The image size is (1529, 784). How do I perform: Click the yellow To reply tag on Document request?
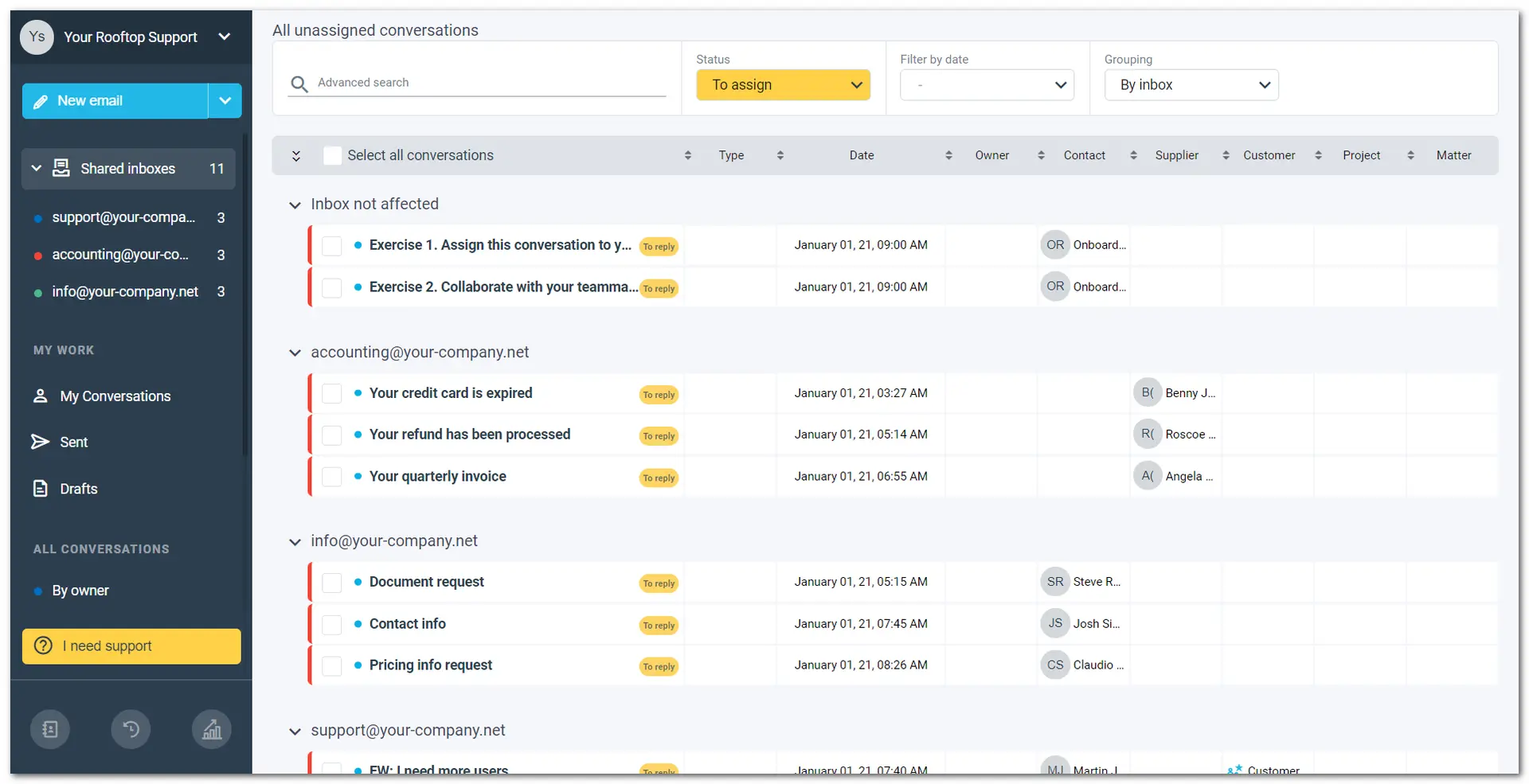pyautogui.click(x=659, y=583)
